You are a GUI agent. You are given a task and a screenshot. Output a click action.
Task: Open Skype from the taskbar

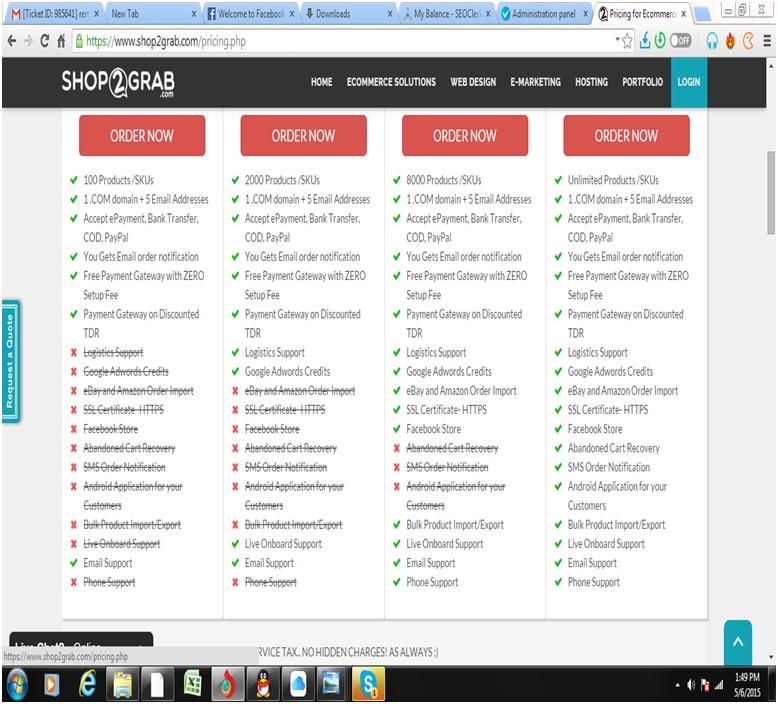point(368,684)
